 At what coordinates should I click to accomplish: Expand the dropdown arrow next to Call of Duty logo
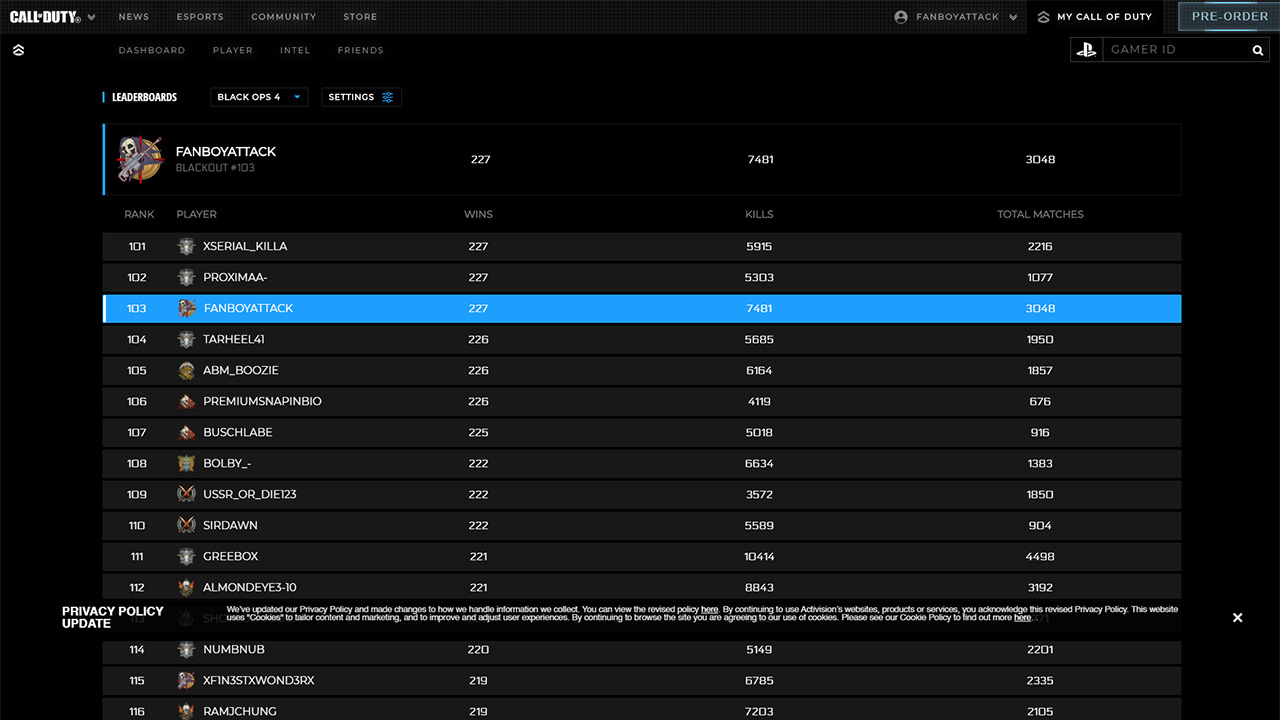tap(92, 17)
